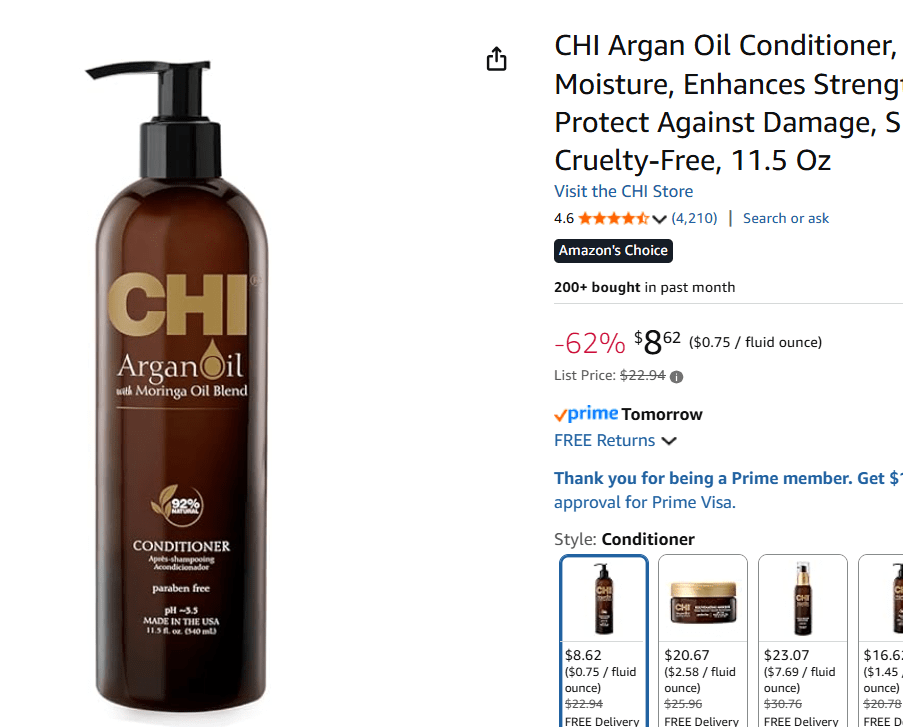Screen dimensions: 903x727
Task: Click the $8.62 price display
Action: [657, 342]
